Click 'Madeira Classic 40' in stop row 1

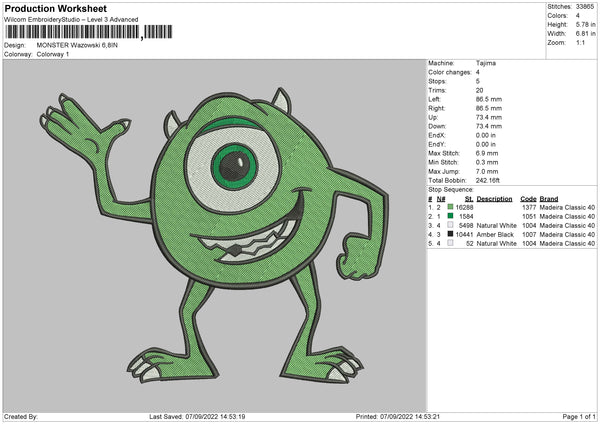point(567,207)
